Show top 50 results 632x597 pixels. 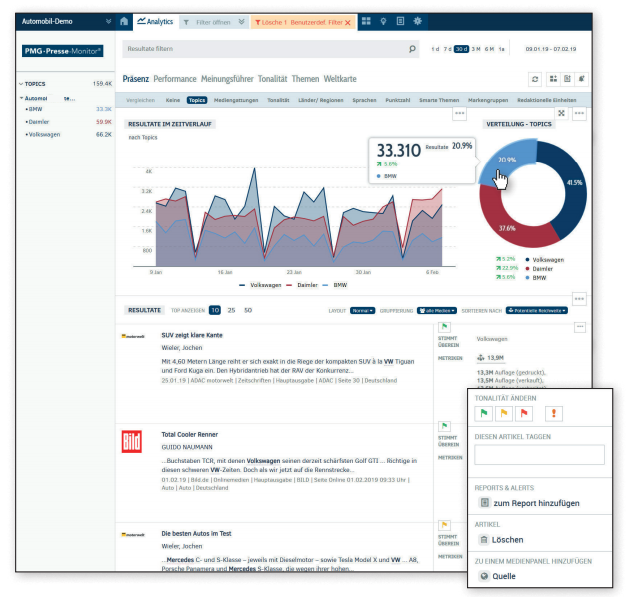point(248,310)
